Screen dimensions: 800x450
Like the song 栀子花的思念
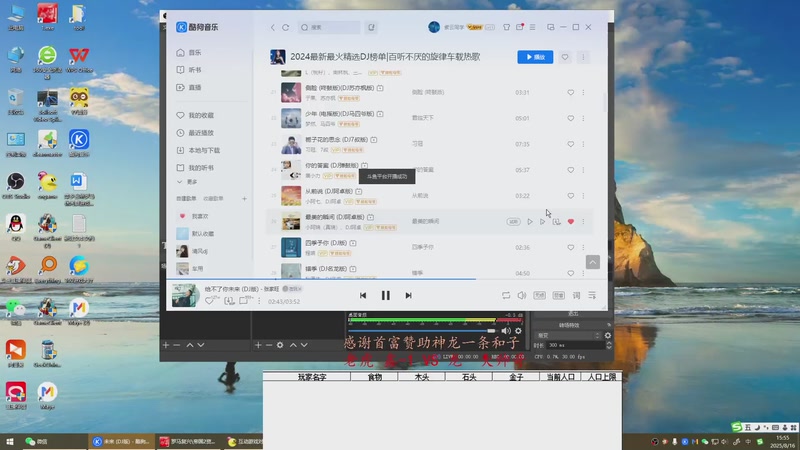570,144
